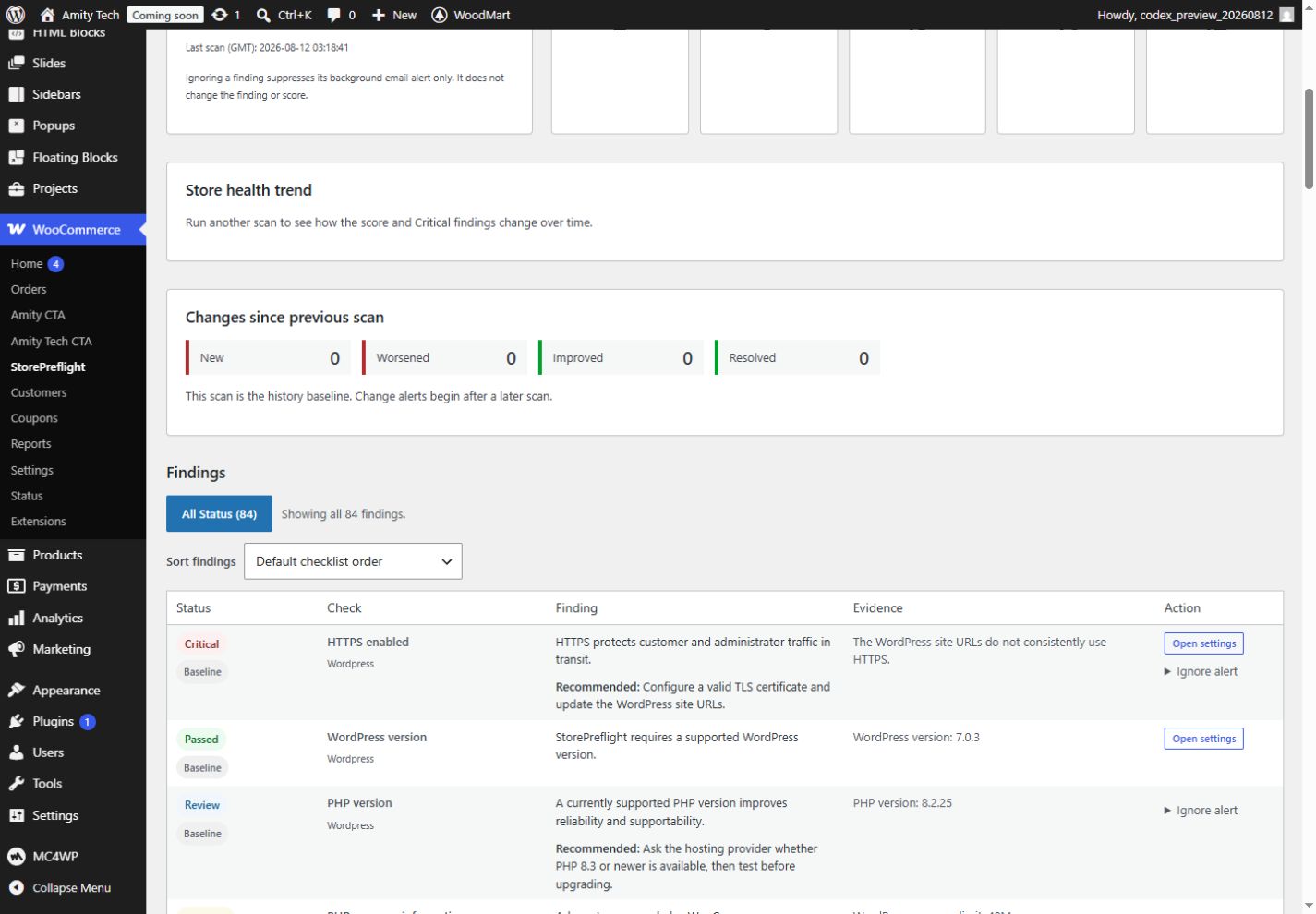Click the Settings sliders icon
Image resolution: width=1316 pixels, height=914 pixels.
pyautogui.click(x=17, y=815)
